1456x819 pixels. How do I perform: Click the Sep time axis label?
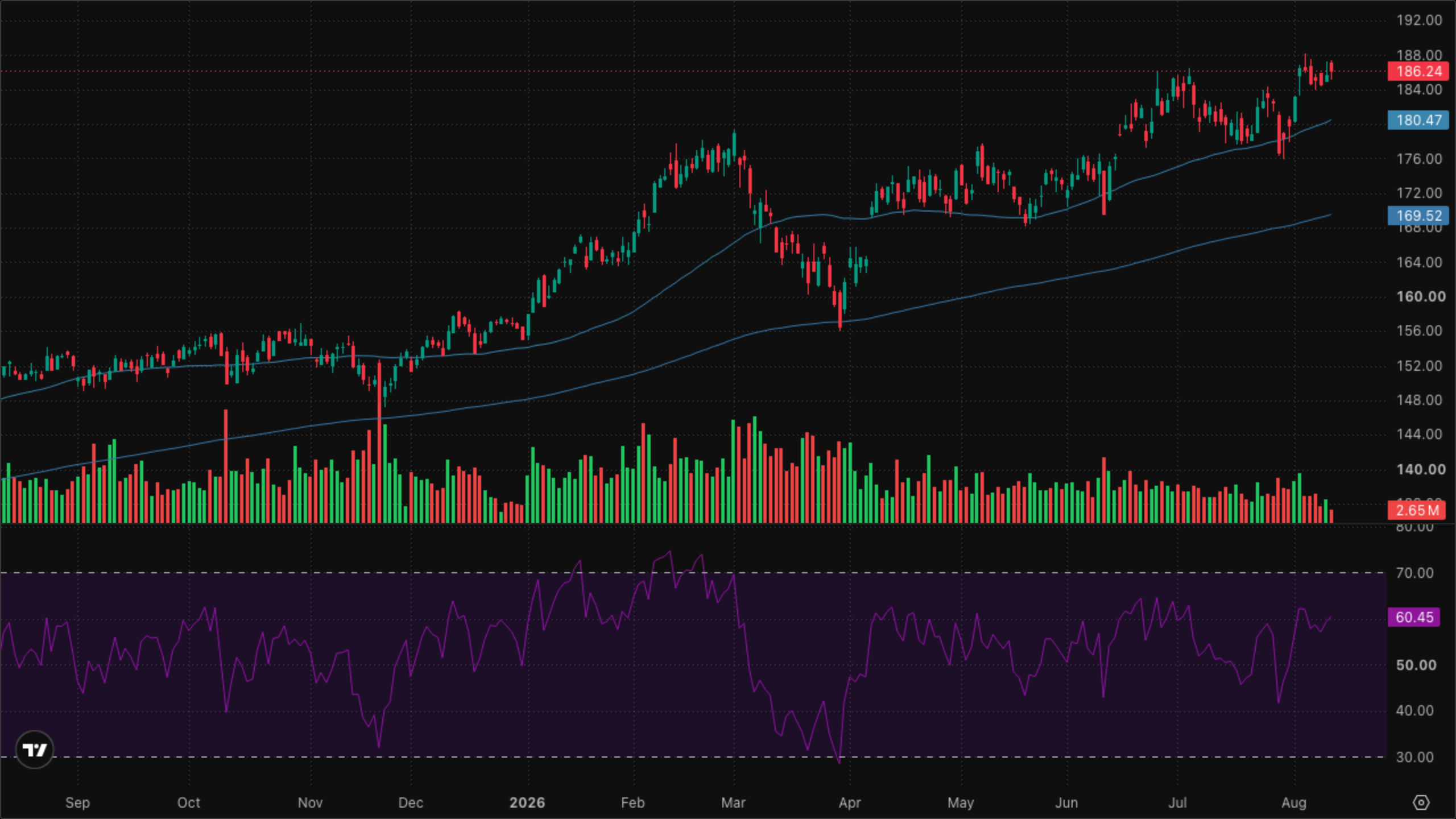coord(77,803)
